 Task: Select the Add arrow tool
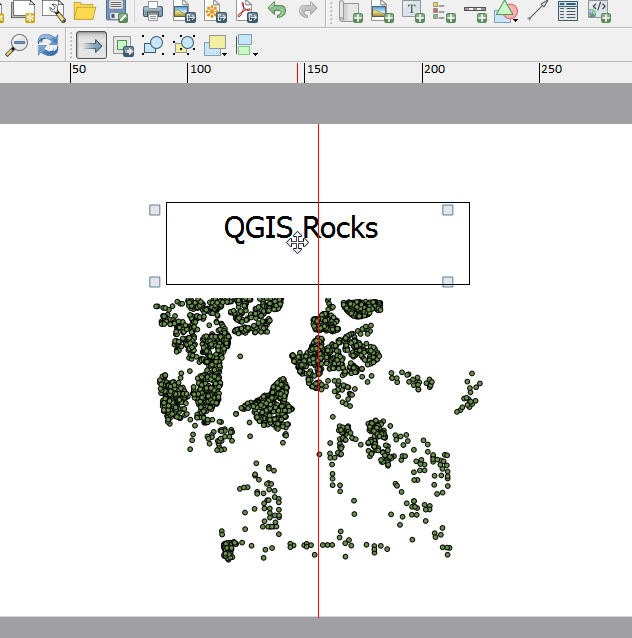538,12
